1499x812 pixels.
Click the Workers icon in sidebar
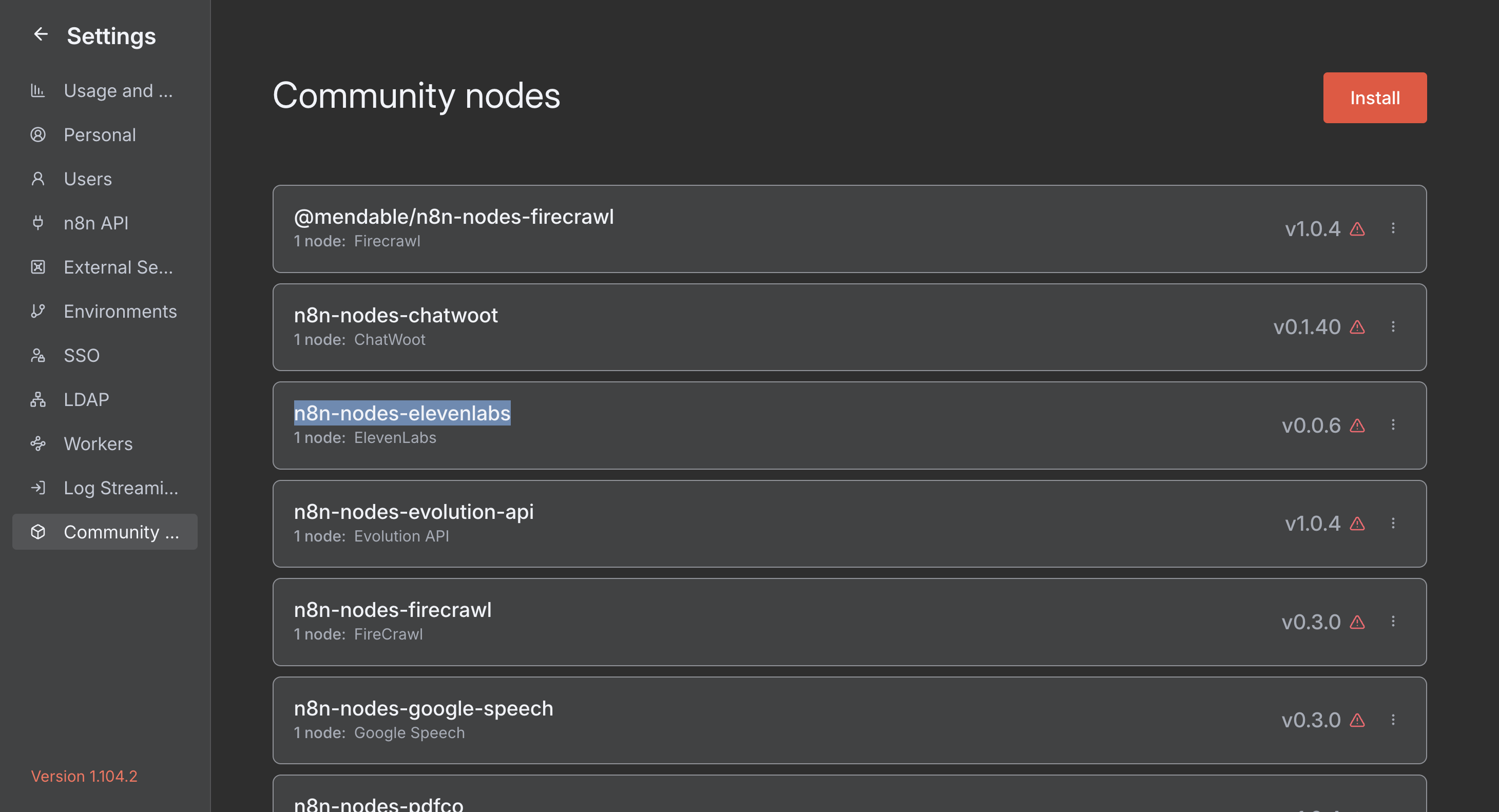(x=38, y=444)
